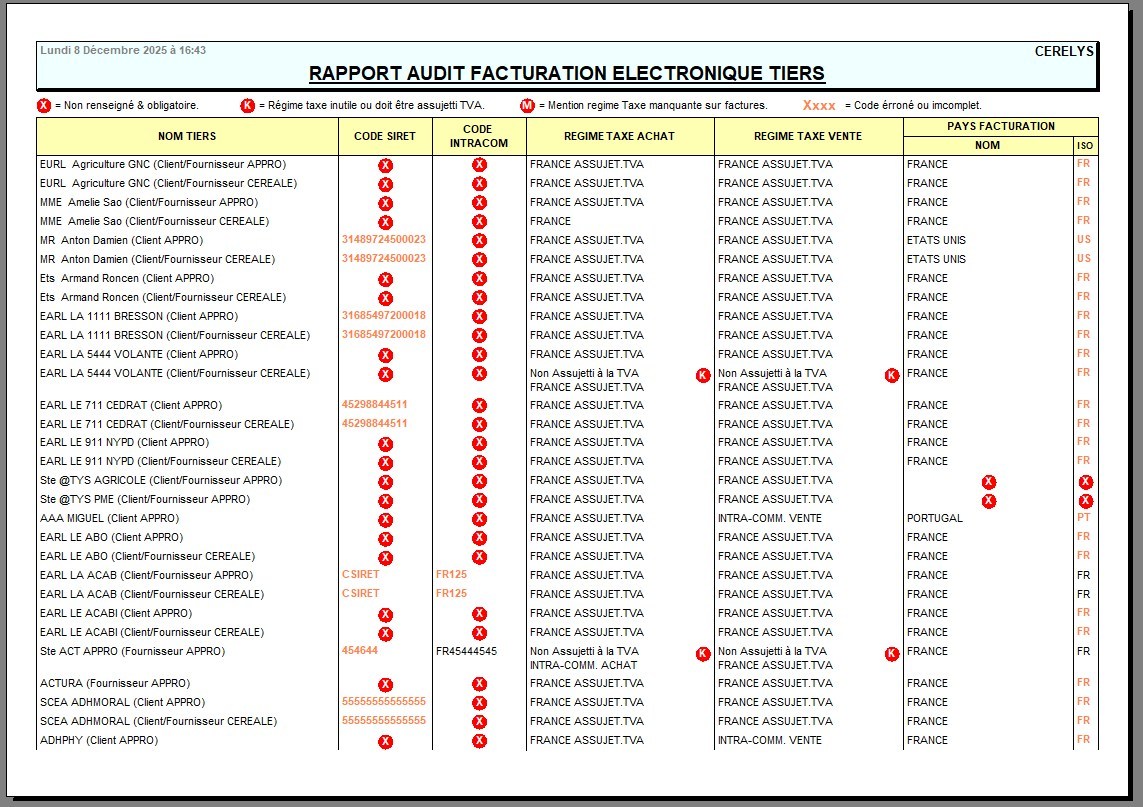
Task: Select the FR45444545 intracom code
Action: click(x=466, y=651)
